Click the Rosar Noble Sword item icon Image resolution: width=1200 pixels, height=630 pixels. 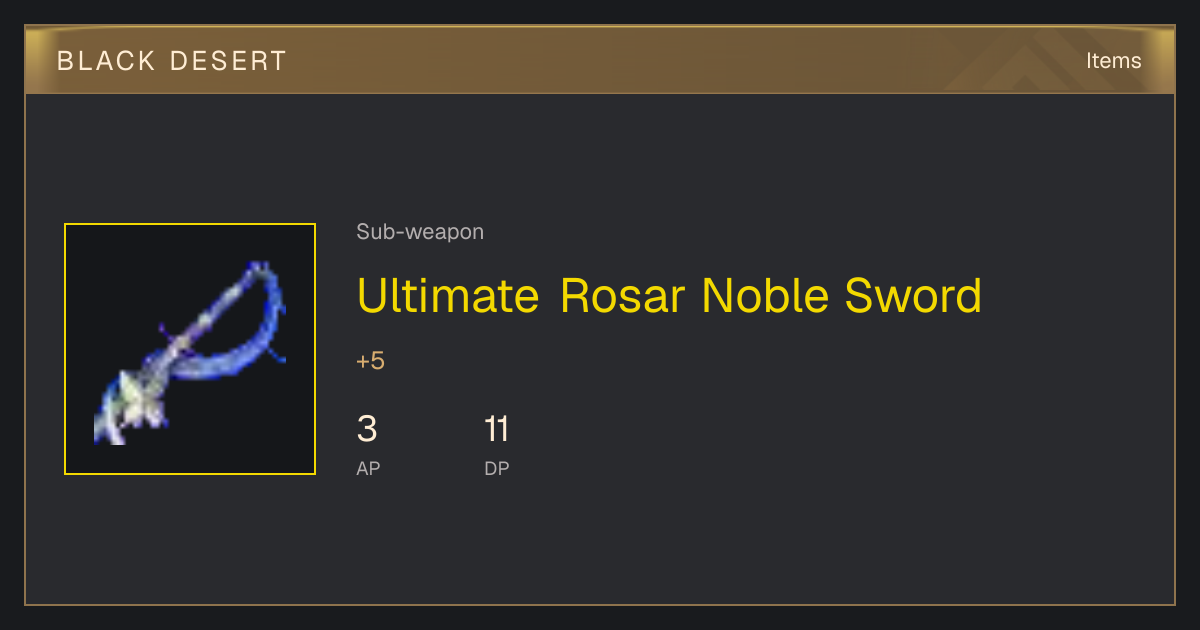point(190,349)
